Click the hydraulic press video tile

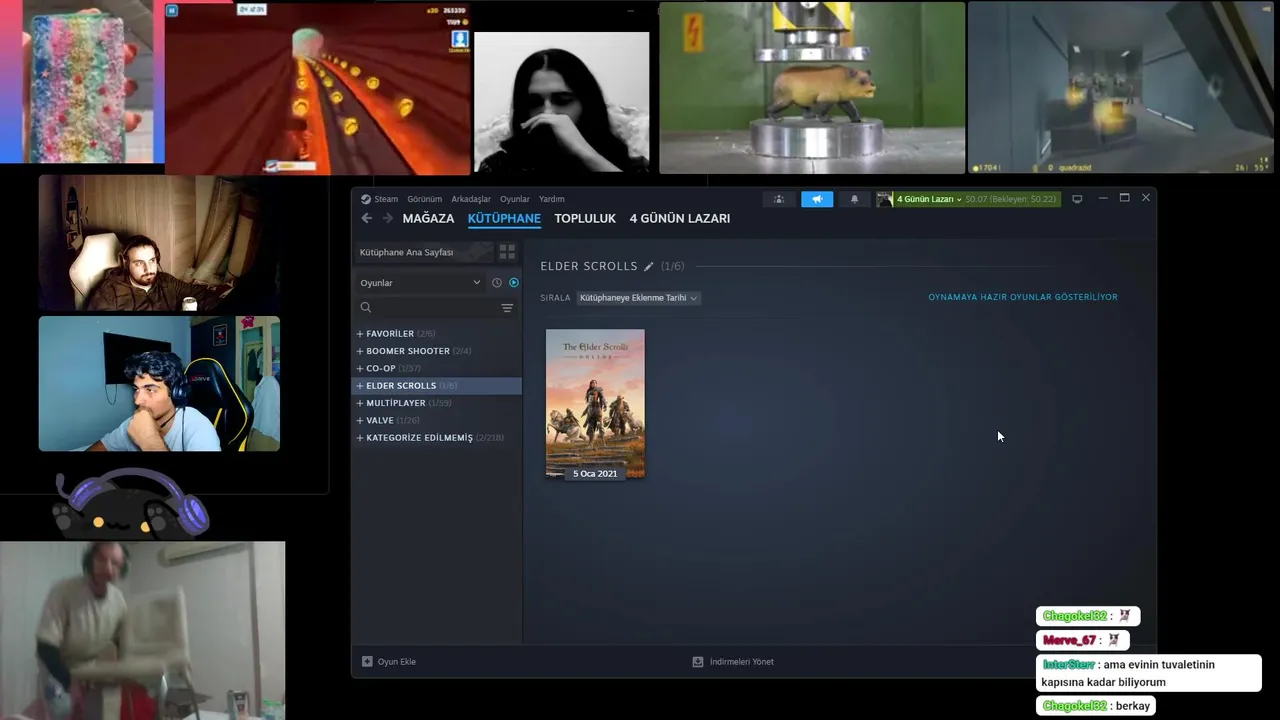tap(812, 88)
